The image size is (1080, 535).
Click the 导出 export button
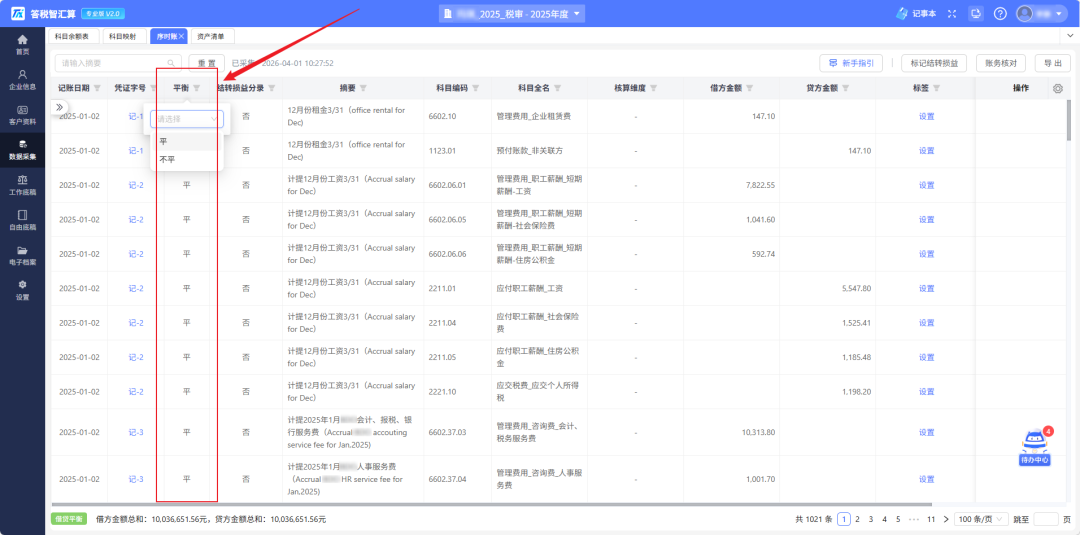pos(1052,63)
